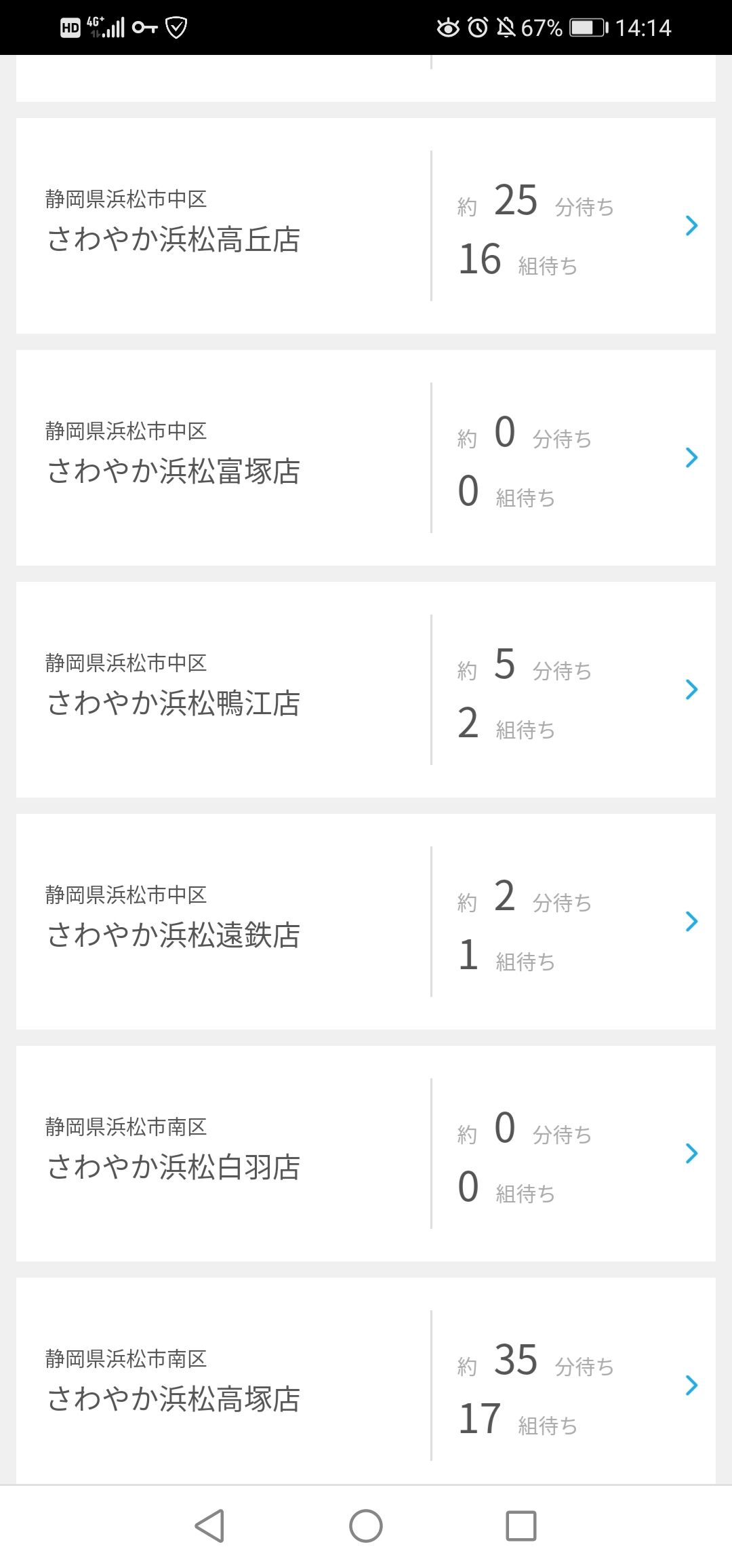Tap the arrow beside さわやか浜松遠鉄店
The width and height of the screenshot is (732, 1568).
pos(691,921)
